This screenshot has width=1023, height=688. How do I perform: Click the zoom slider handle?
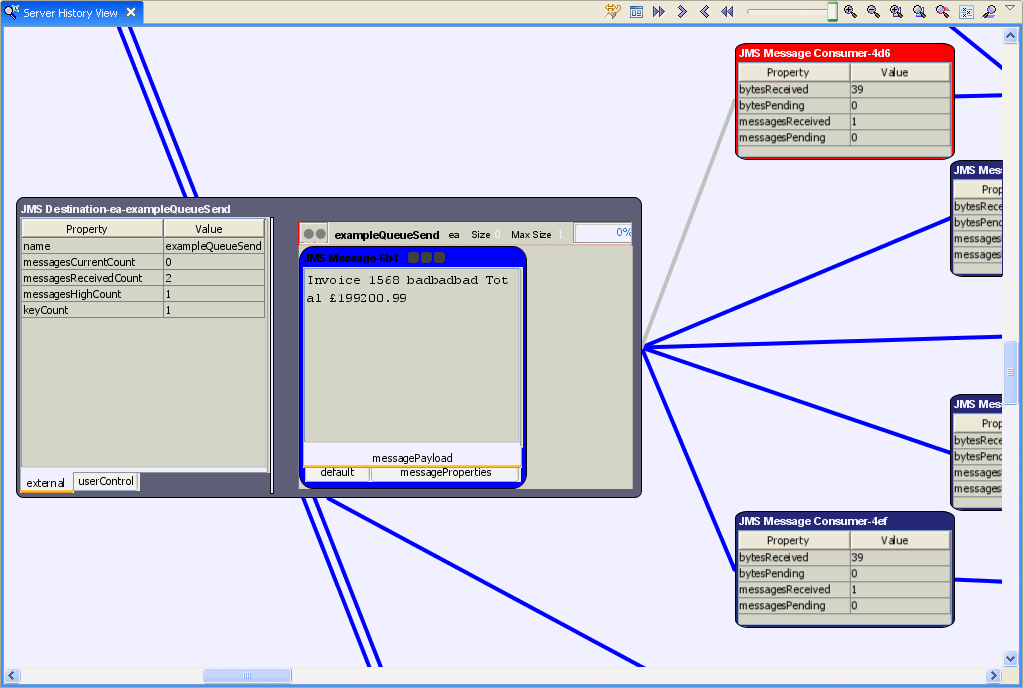click(832, 12)
